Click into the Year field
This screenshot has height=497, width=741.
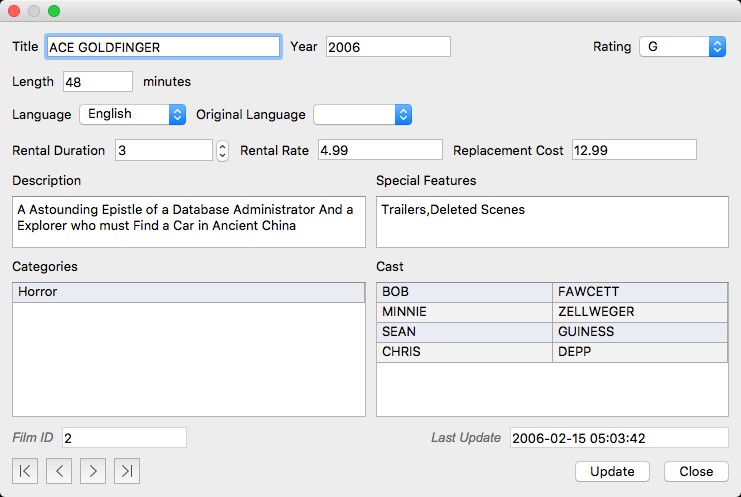[387, 47]
